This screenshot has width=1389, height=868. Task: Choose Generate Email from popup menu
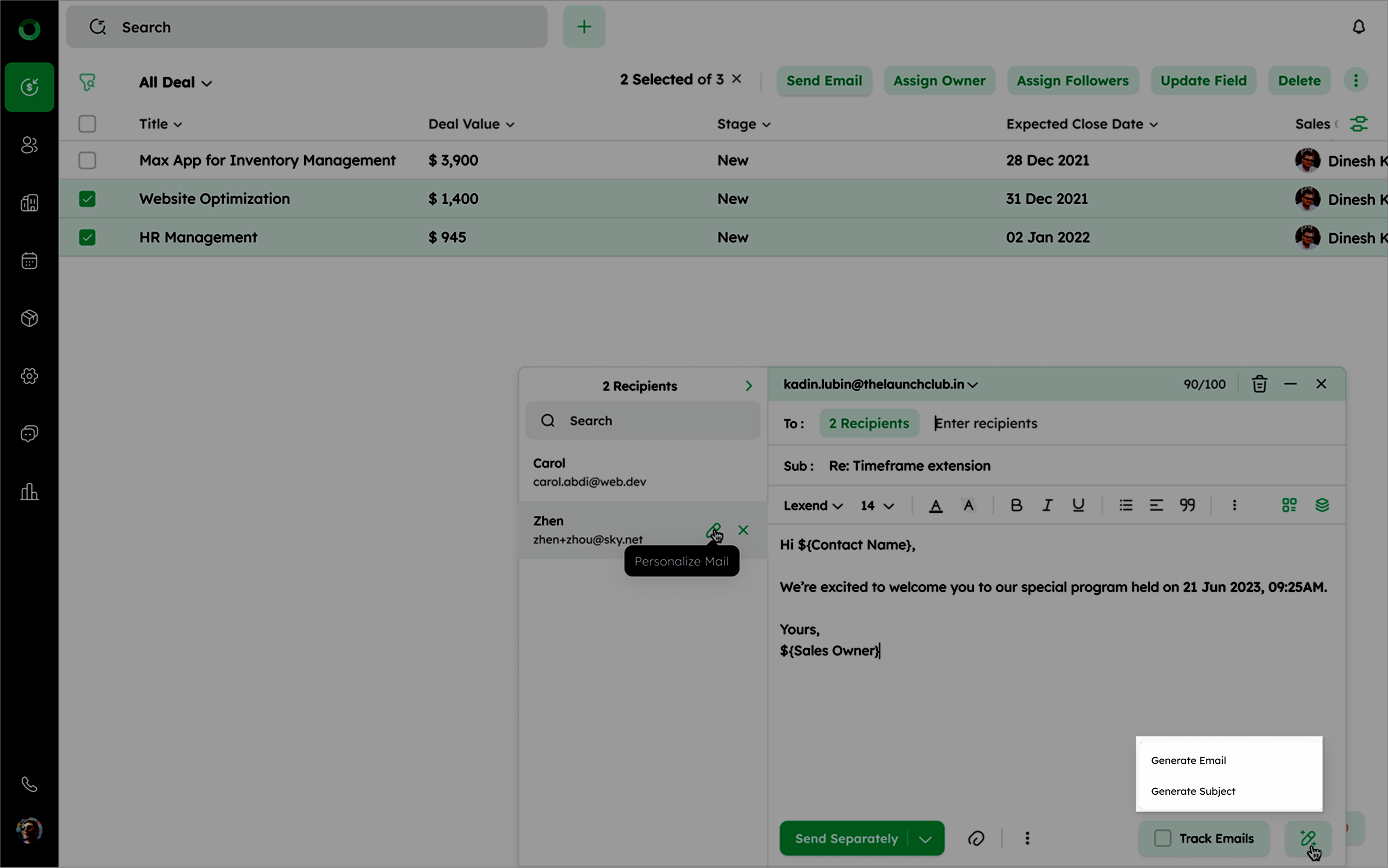pos(1188,760)
